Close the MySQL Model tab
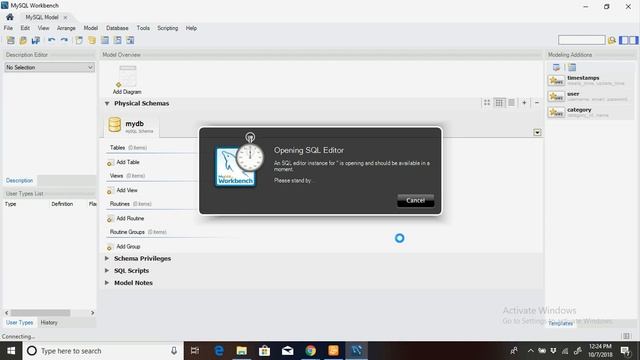Screen dimensions: 640x360 pos(65,18)
